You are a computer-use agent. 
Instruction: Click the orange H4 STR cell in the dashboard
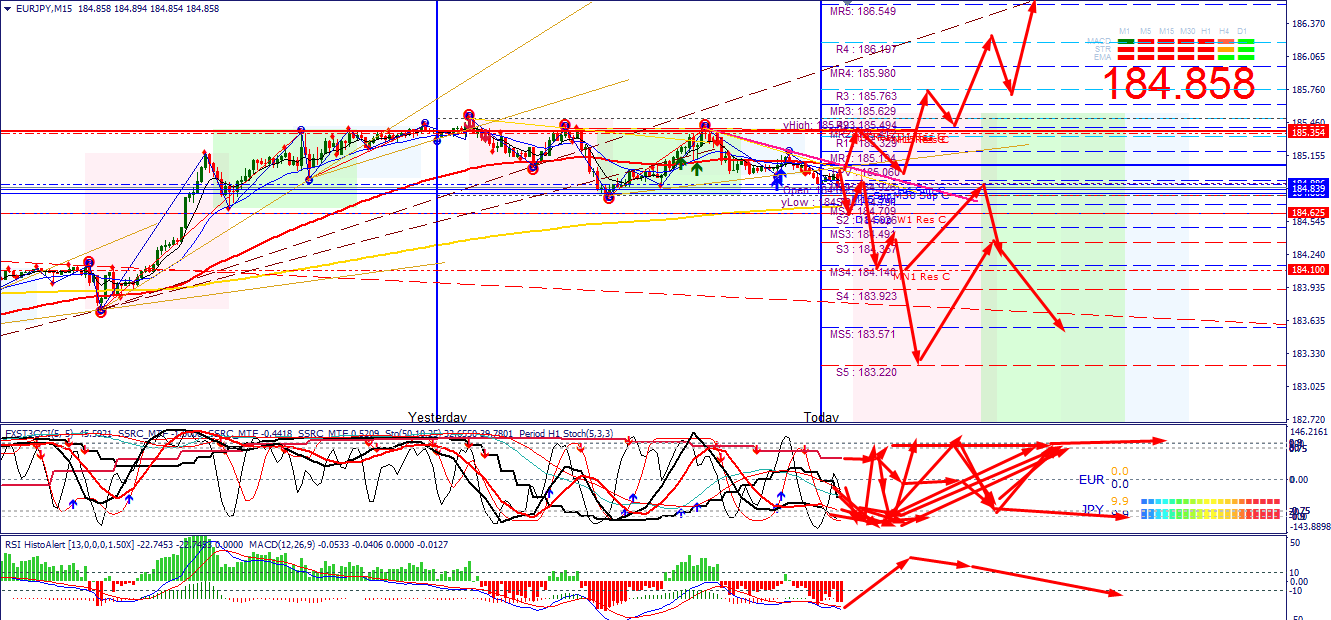[1225, 49]
